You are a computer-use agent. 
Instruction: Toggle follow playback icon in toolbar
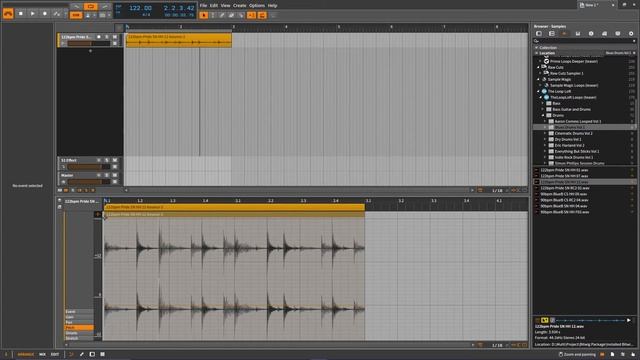(x=251, y=15)
